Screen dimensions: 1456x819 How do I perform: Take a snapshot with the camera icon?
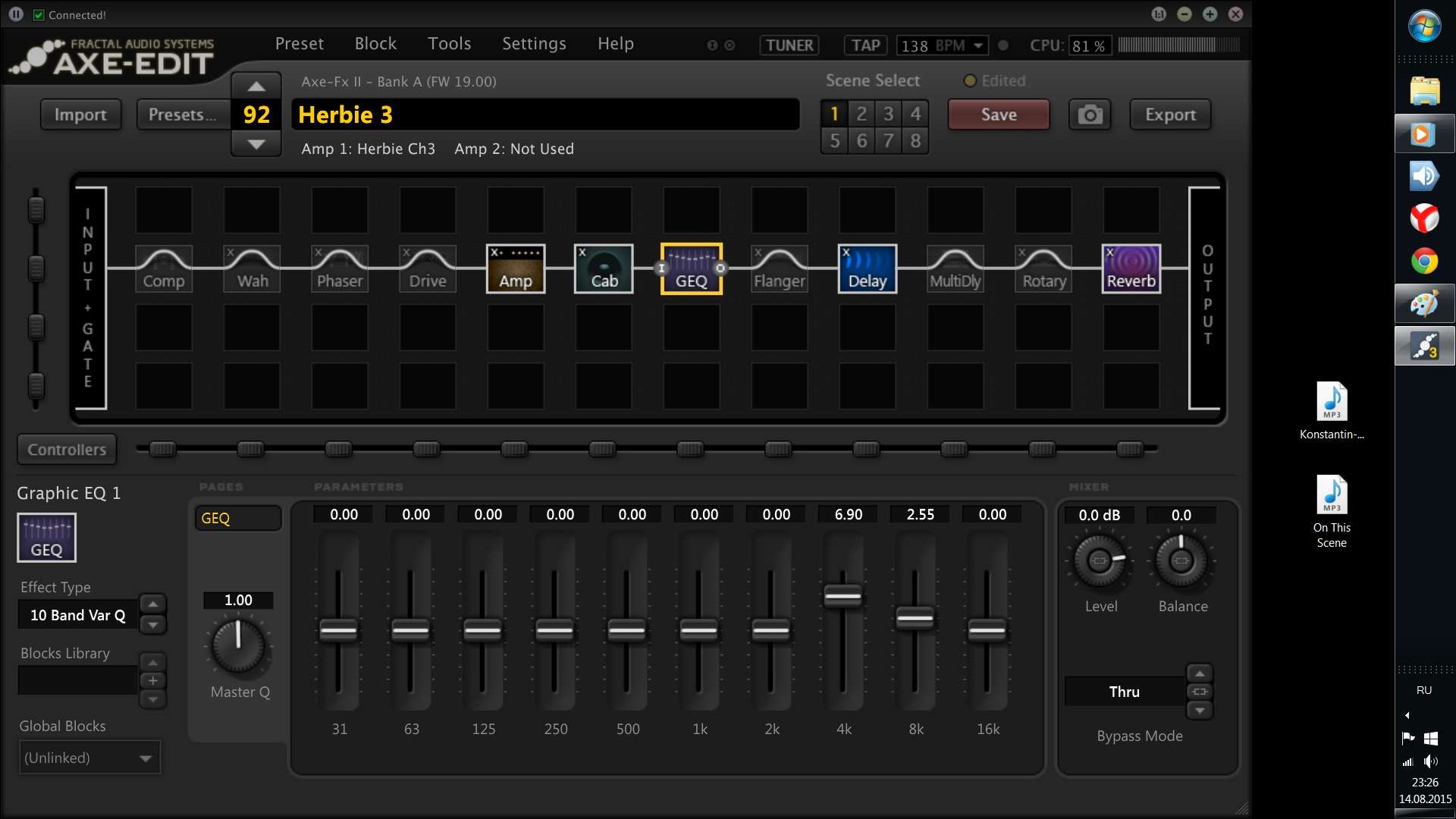coord(1090,115)
